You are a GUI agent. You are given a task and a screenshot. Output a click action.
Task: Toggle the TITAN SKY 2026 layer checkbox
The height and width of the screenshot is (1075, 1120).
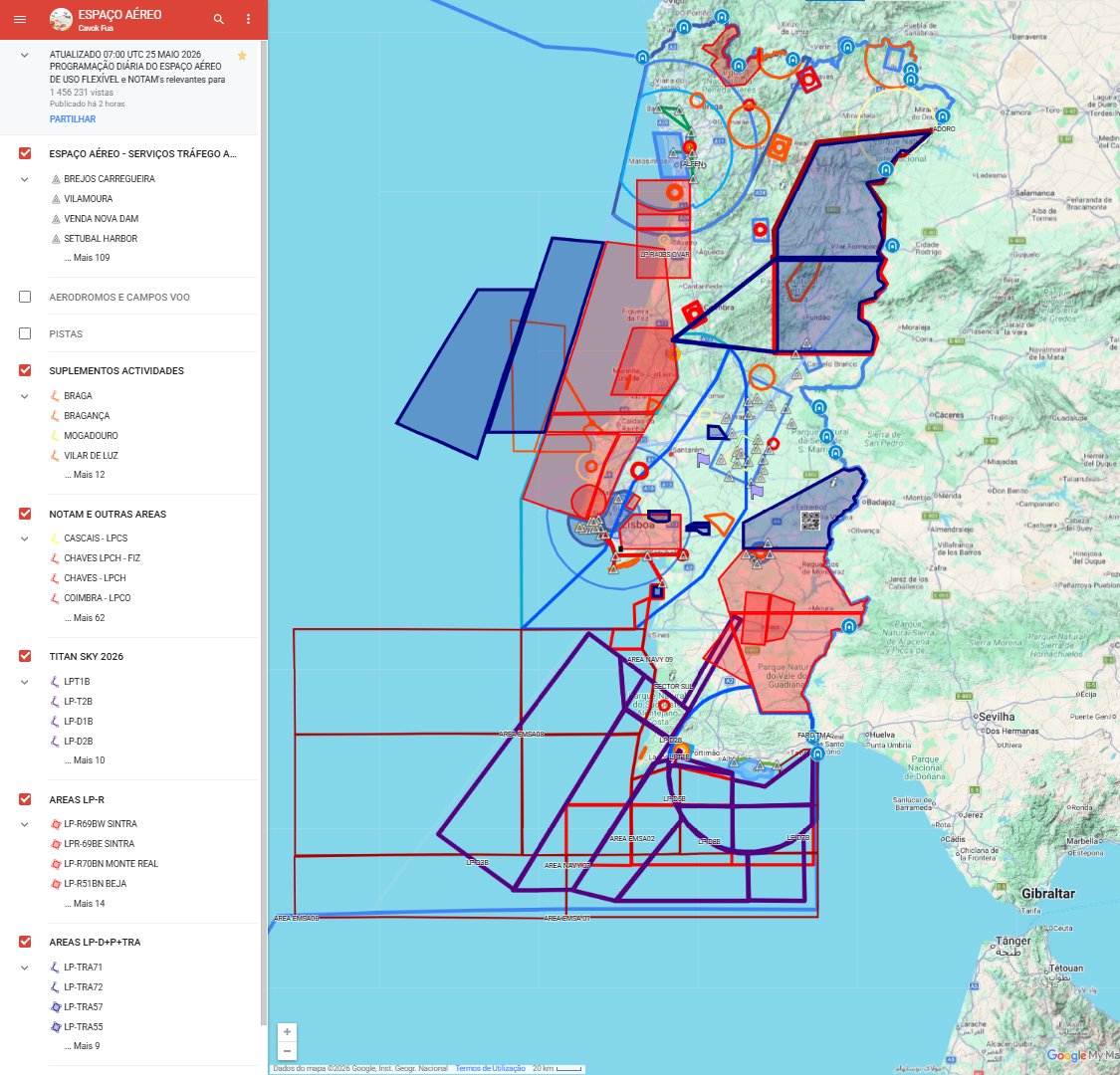coord(25,656)
